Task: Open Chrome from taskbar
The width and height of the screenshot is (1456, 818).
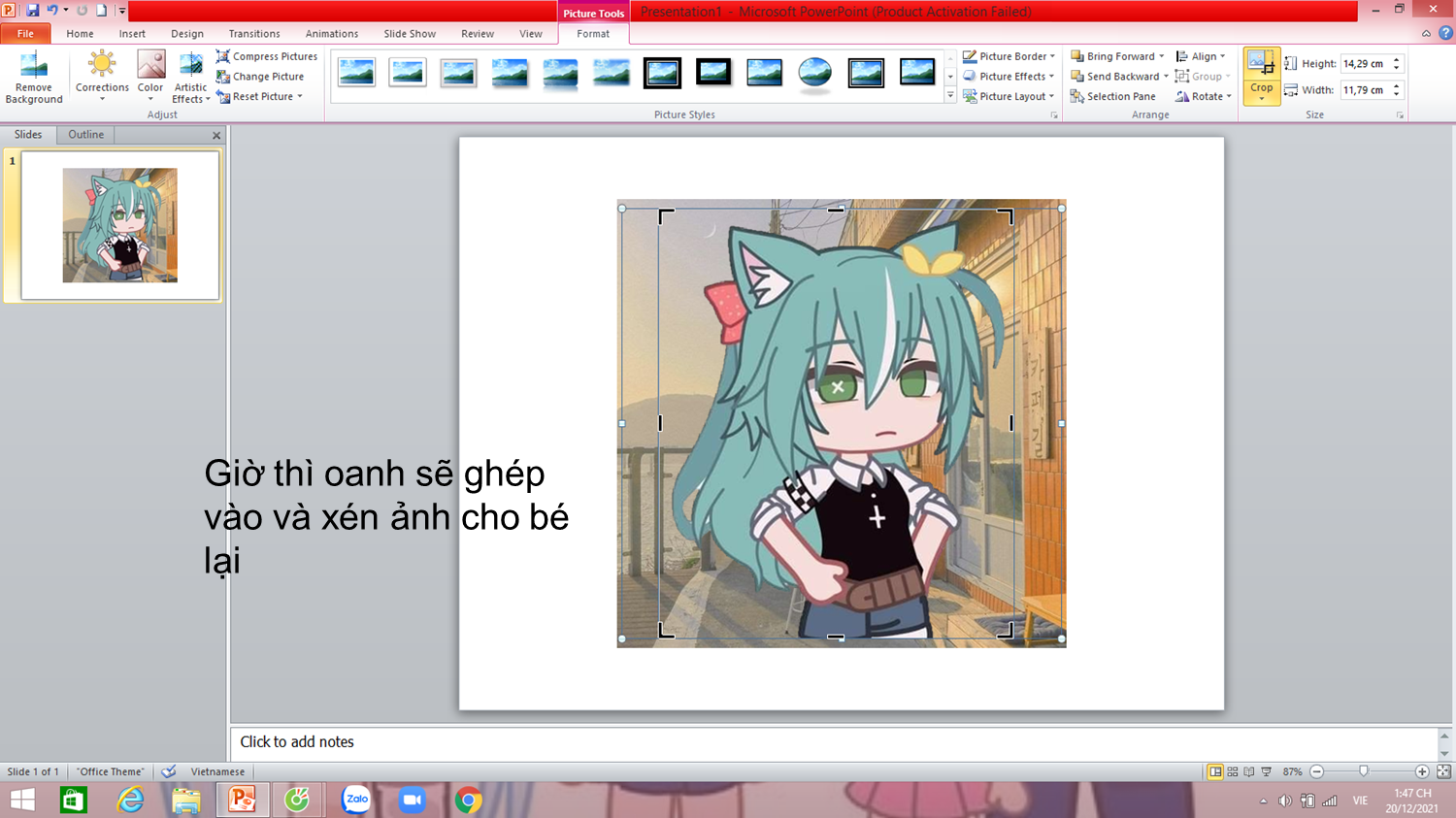Action: (468, 801)
